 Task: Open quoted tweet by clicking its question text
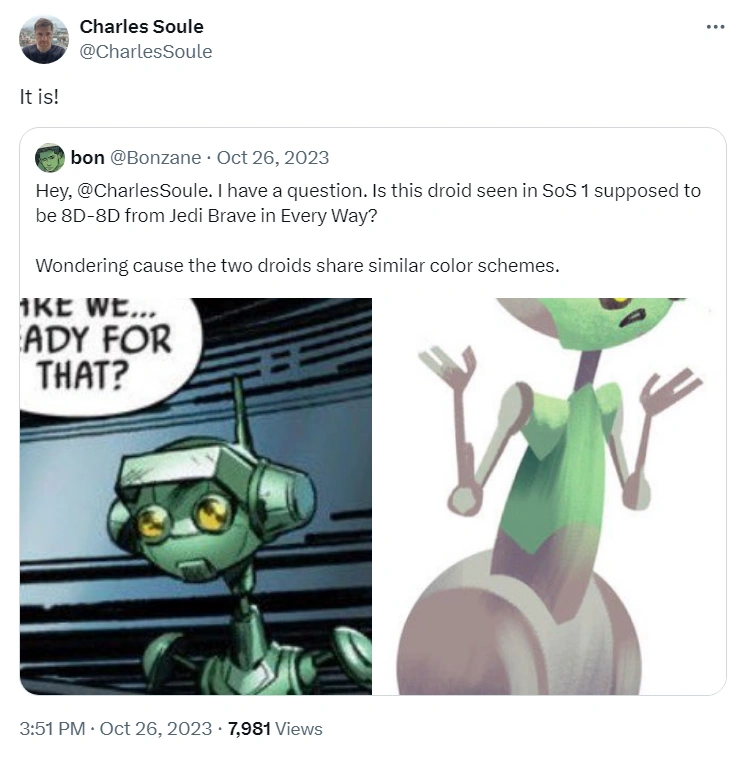click(368, 203)
